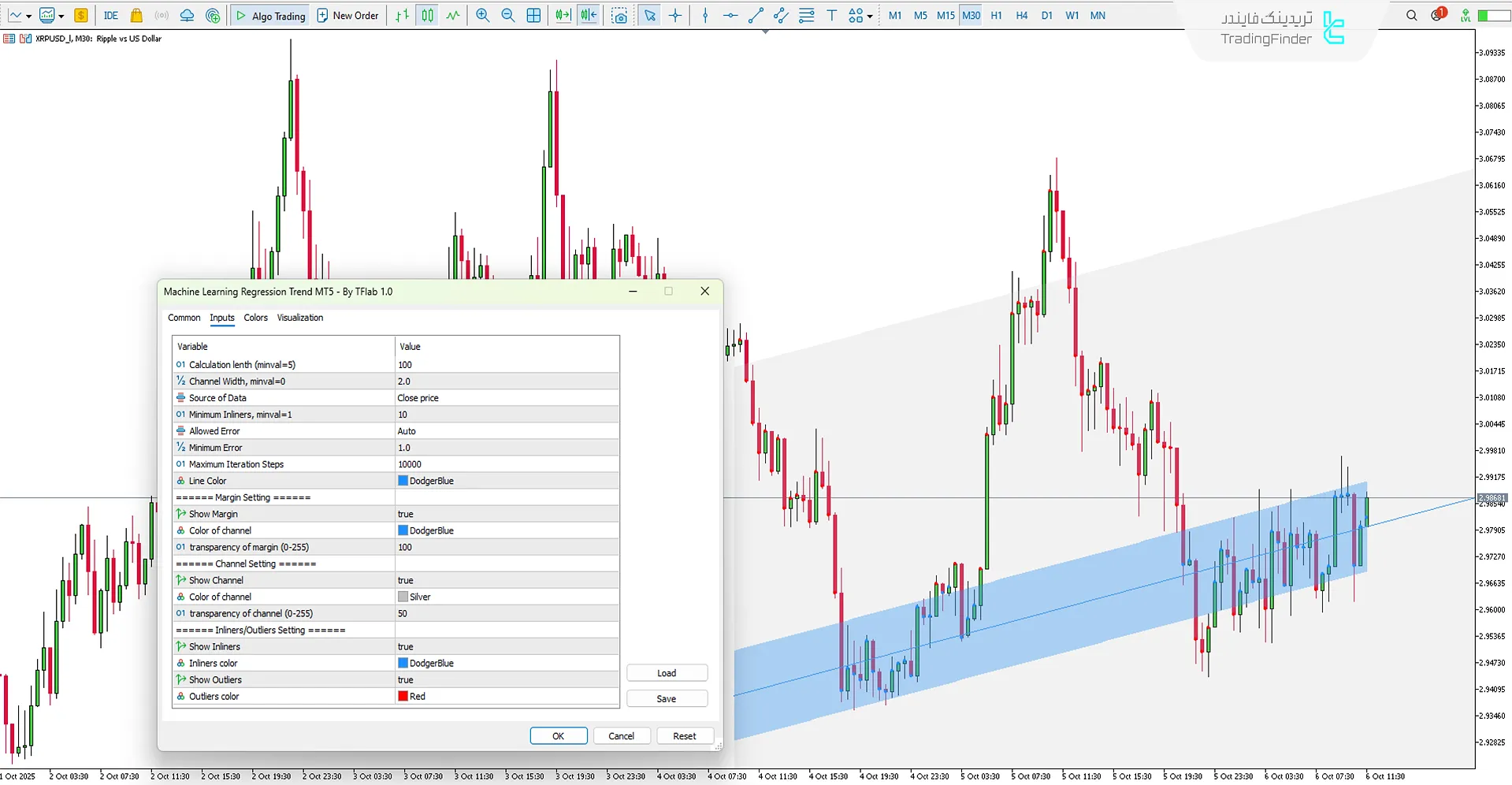1512x785 pixels.
Task: Switch chart to candlestick display
Action: pyautogui.click(x=426, y=15)
